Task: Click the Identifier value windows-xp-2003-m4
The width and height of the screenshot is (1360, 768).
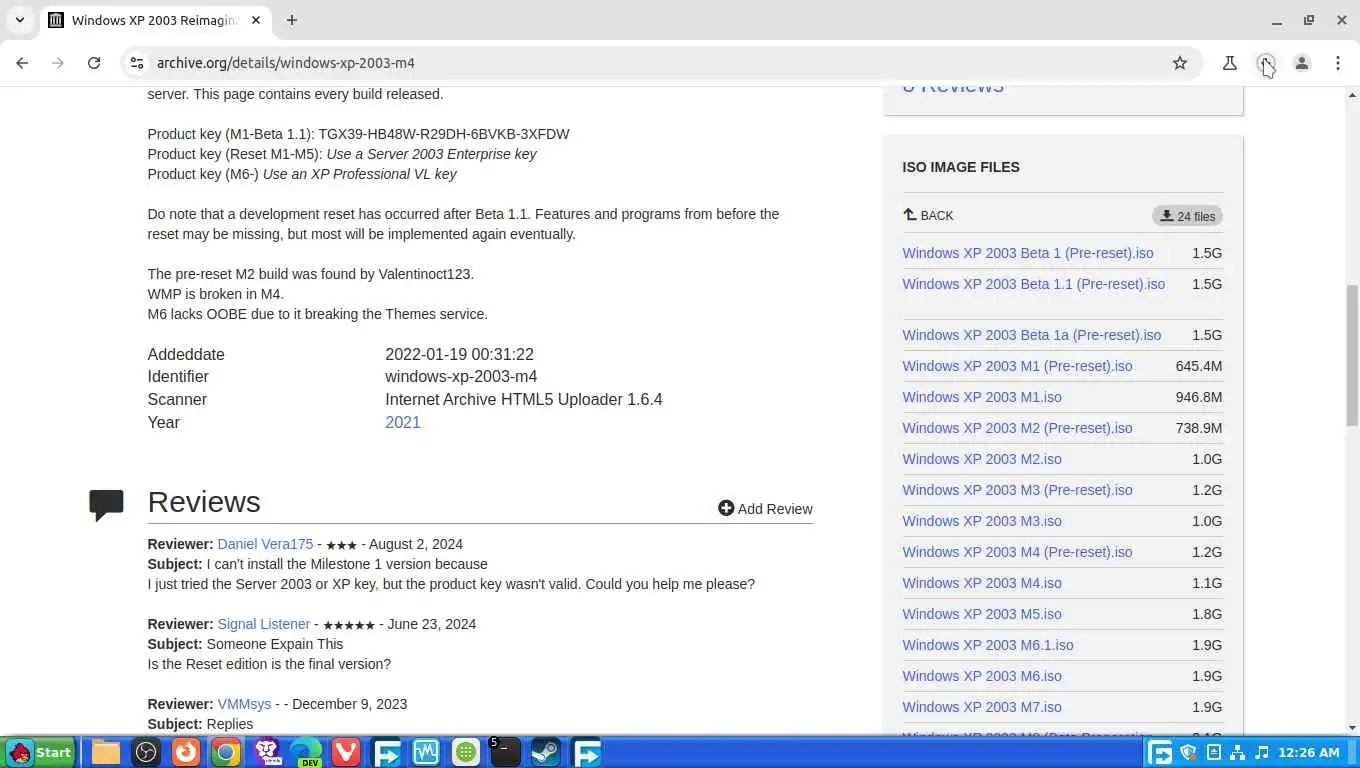Action: 461,377
